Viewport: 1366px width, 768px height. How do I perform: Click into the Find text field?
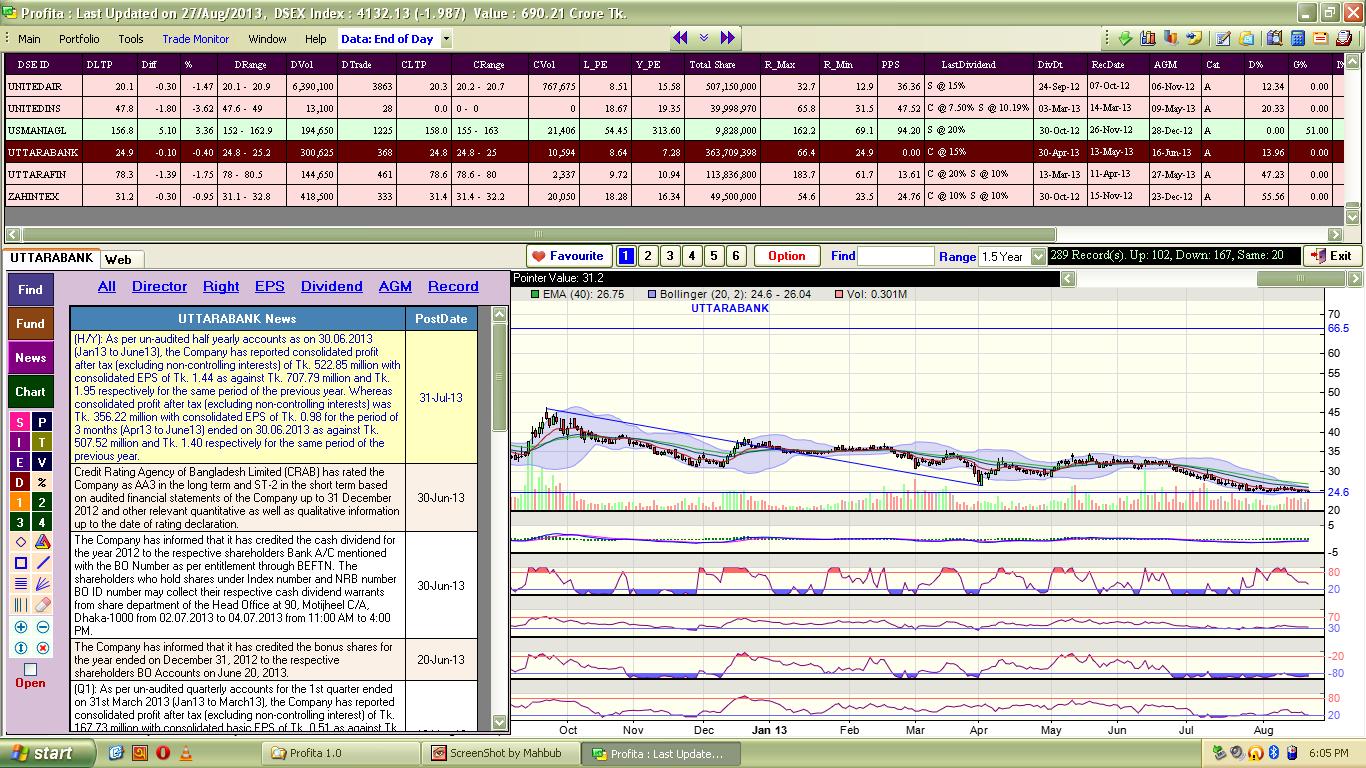(896, 256)
